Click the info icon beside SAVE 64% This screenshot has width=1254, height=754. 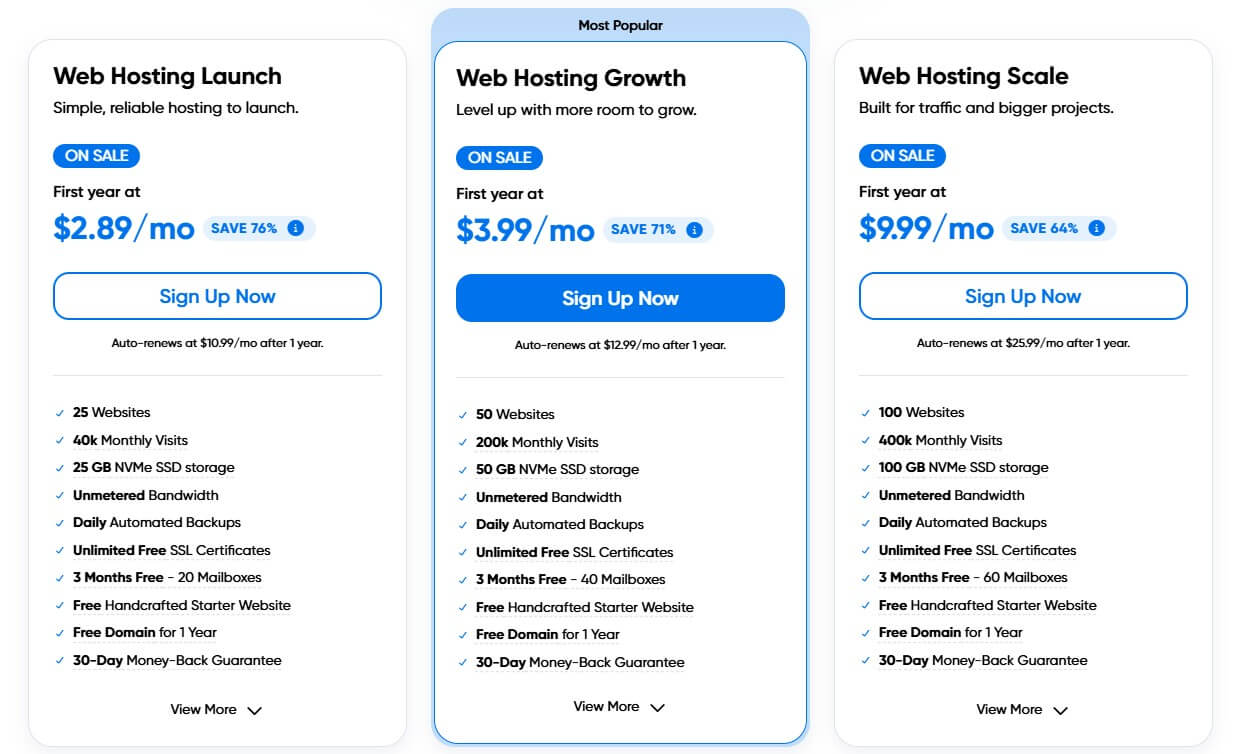click(x=1096, y=228)
